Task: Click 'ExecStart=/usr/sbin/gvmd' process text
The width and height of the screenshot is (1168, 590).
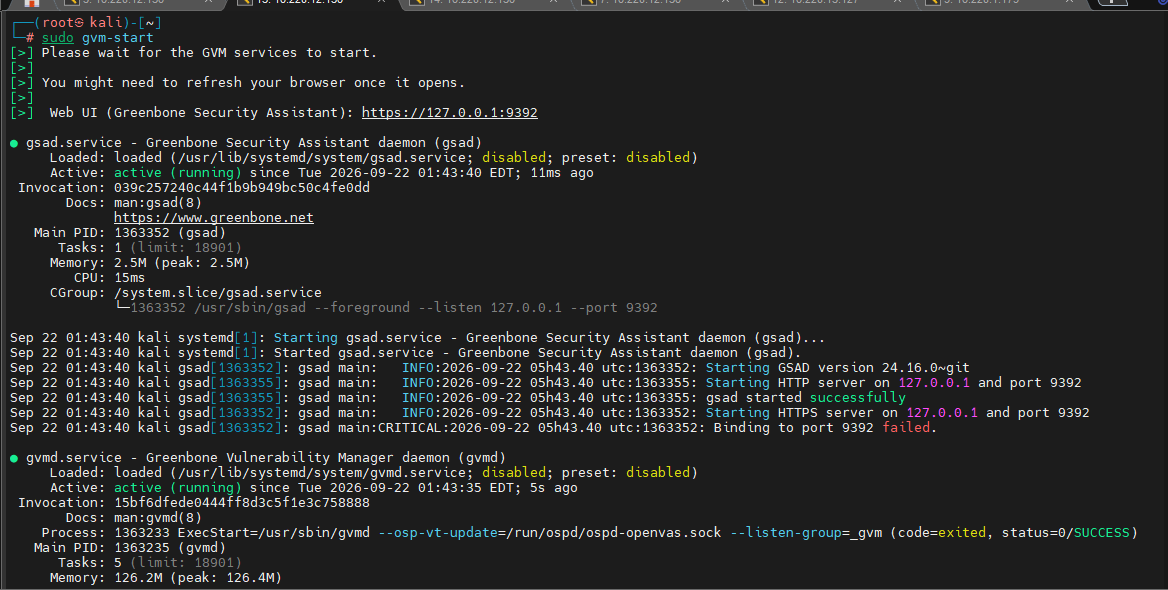Action: coord(273,533)
